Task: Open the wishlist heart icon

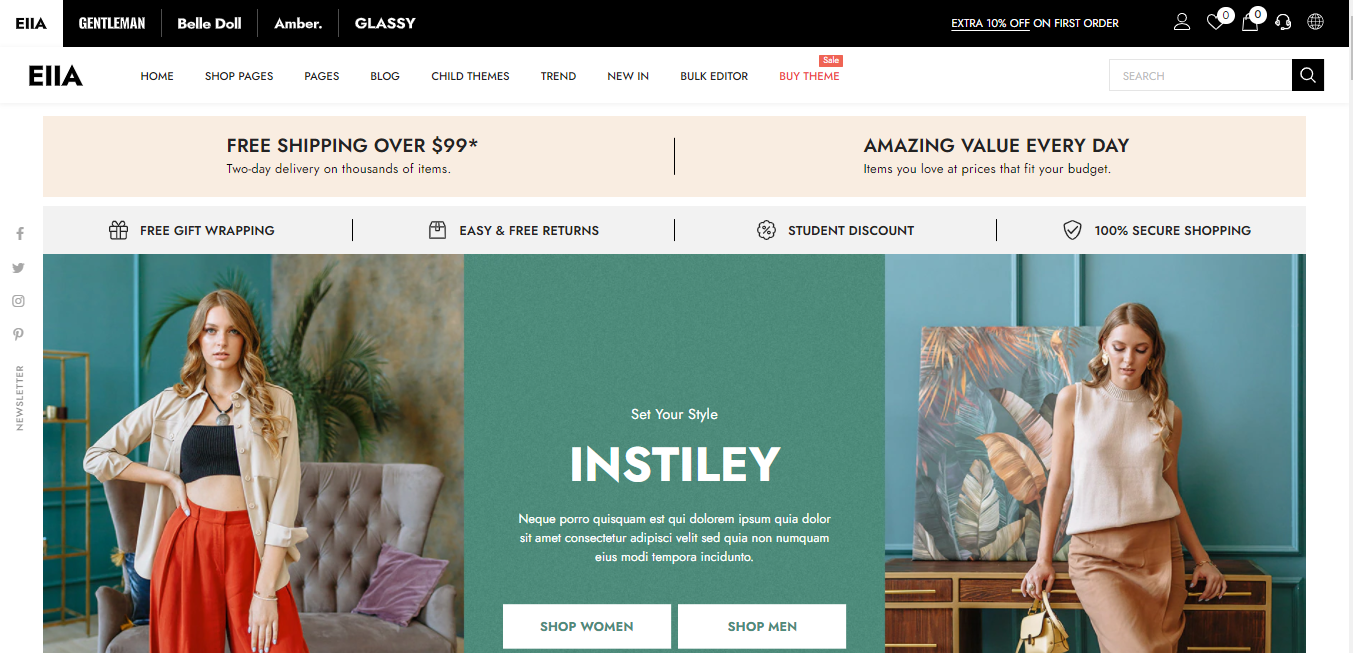Action: (x=1216, y=22)
